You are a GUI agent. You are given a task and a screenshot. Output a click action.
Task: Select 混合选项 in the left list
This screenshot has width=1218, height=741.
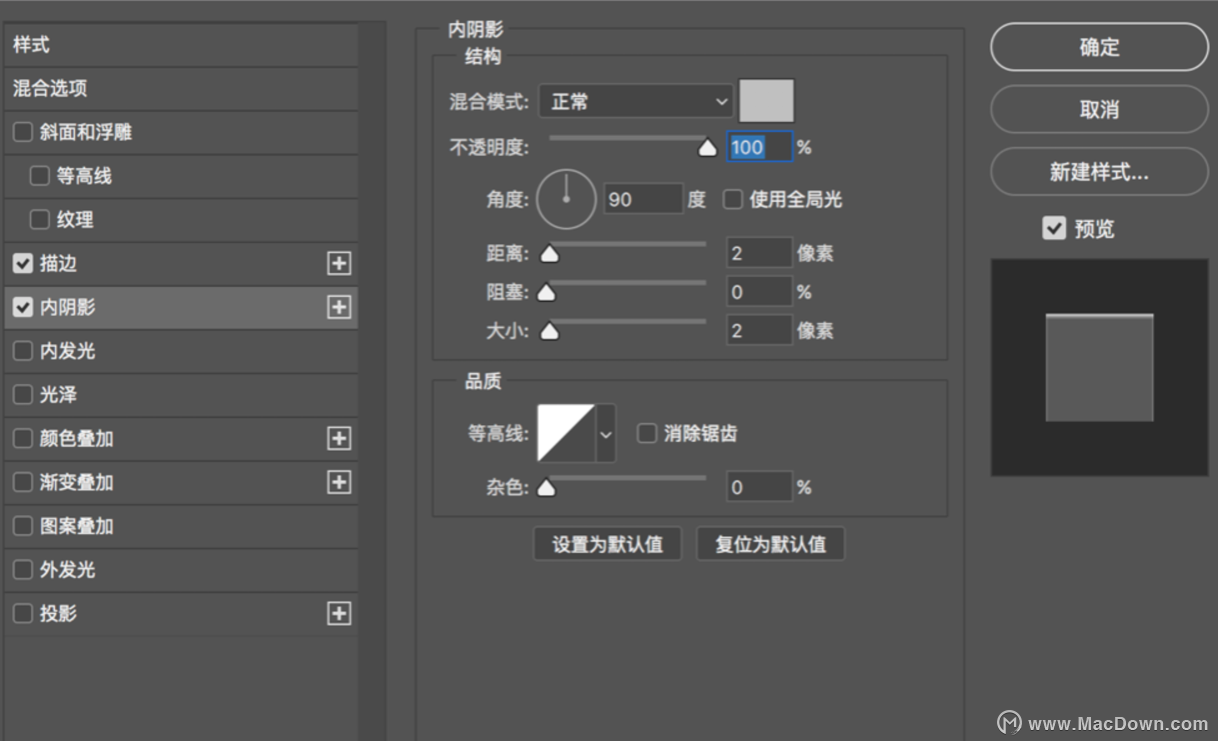tap(181, 88)
